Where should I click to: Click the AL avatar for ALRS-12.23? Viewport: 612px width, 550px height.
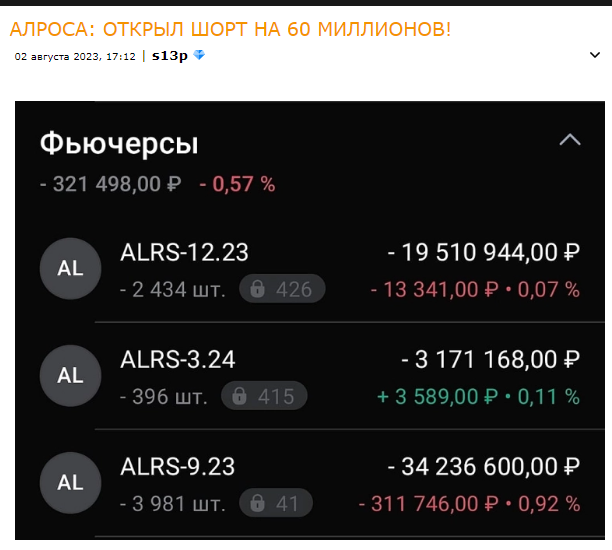point(70,269)
